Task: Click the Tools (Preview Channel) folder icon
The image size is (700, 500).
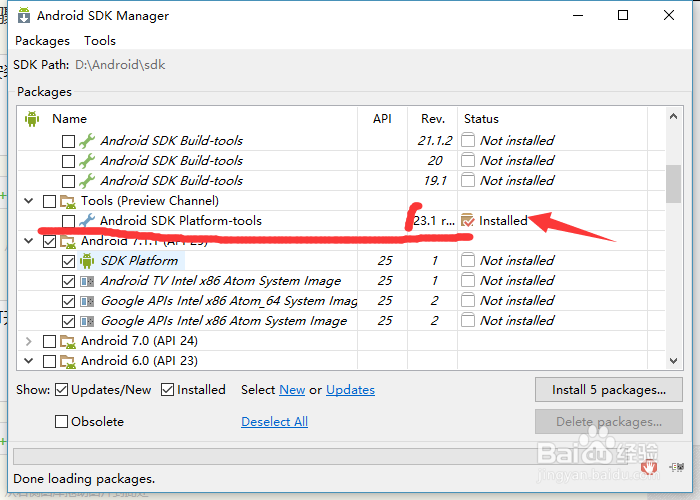Action: [68, 201]
